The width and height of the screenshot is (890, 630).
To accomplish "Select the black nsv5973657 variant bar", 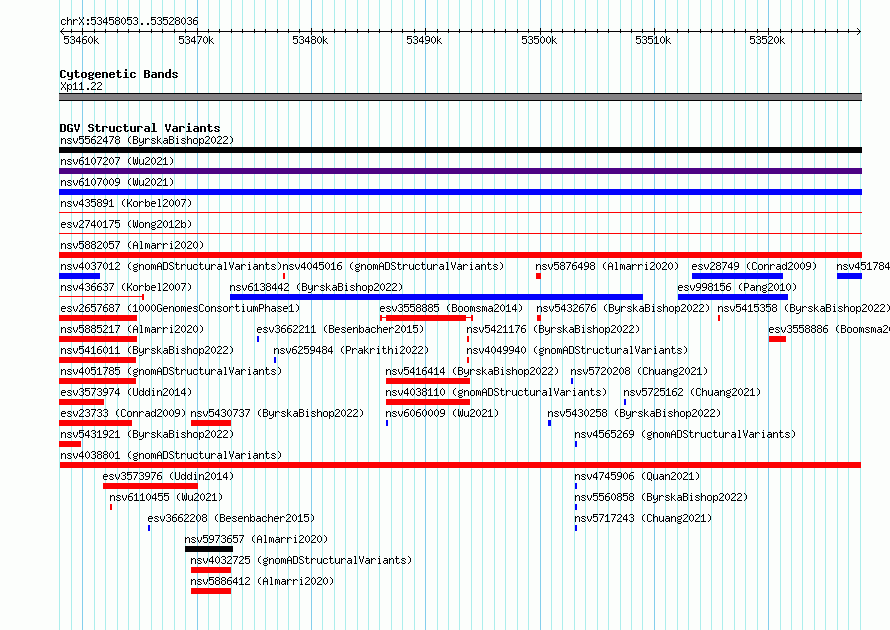I will pyautogui.click(x=209, y=549).
